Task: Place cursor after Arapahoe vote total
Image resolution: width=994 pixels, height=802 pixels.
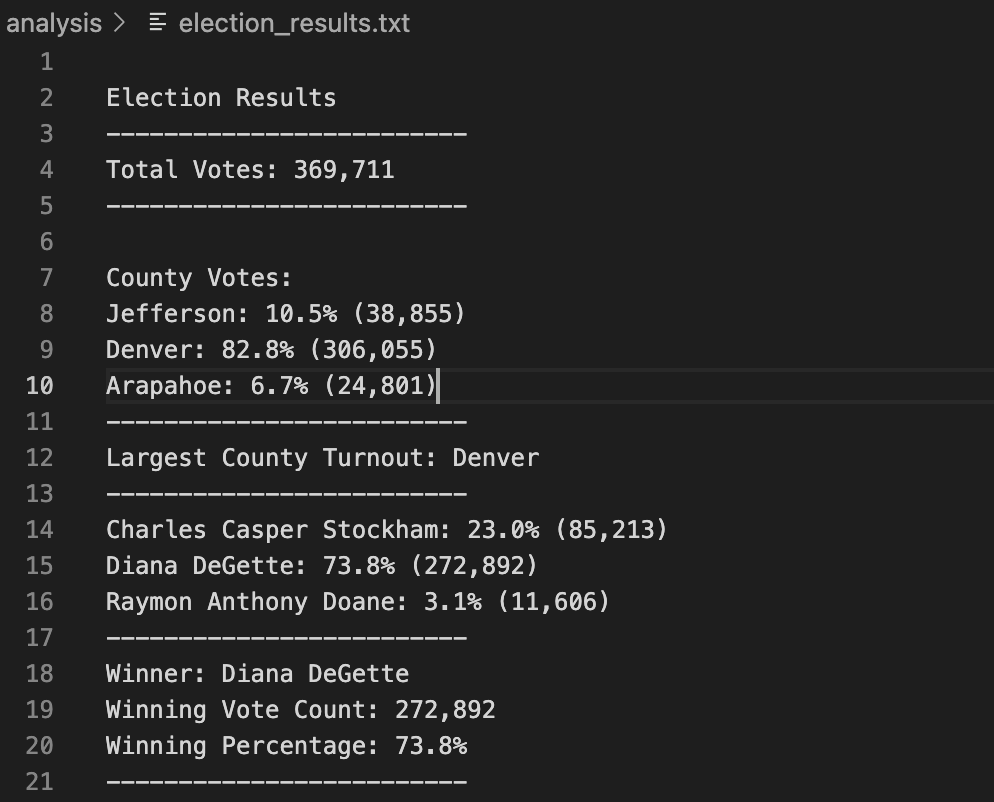Action: 437,385
